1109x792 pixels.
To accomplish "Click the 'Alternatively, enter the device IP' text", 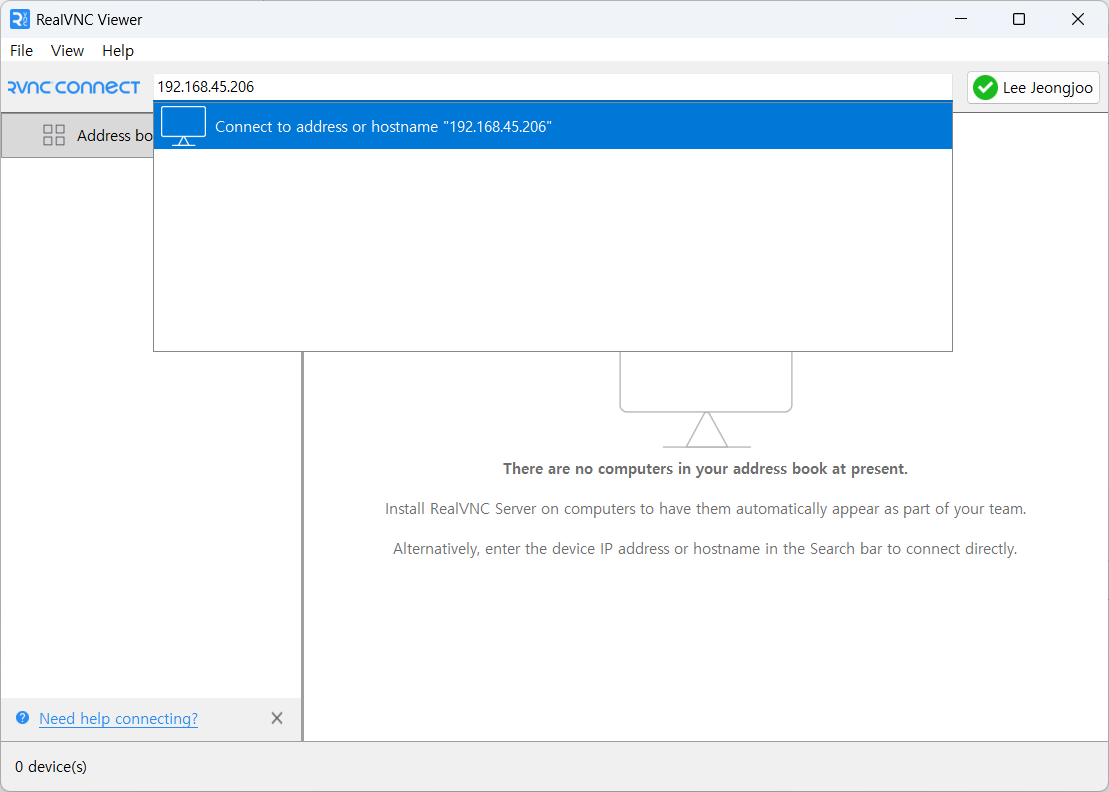I will point(705,549).
